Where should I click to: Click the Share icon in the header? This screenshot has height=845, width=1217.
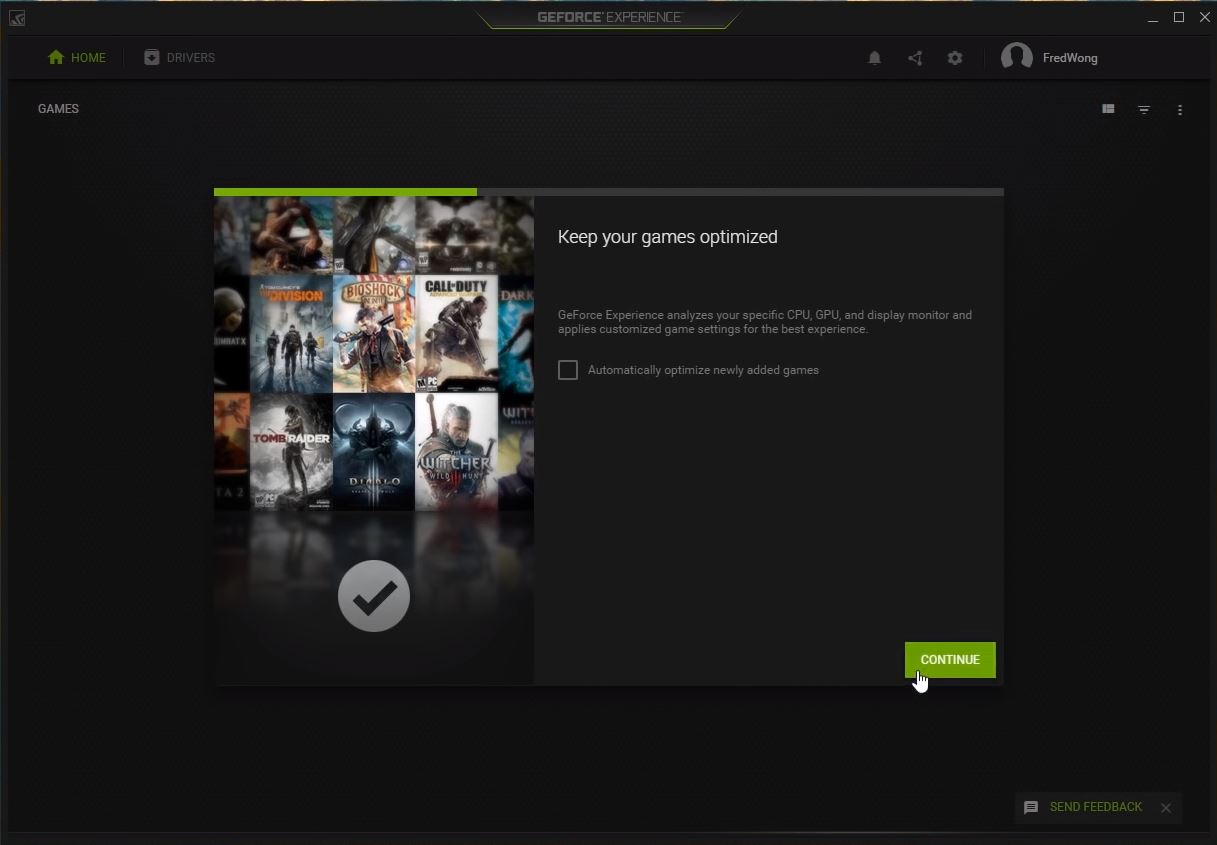tap(914, 58)
